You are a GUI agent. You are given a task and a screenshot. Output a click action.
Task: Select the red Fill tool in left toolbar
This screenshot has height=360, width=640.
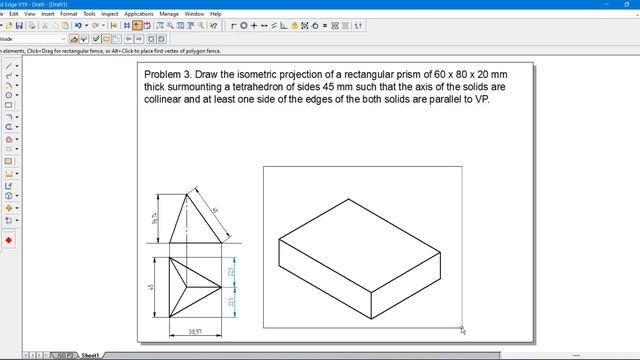click(x=9, y=139)
